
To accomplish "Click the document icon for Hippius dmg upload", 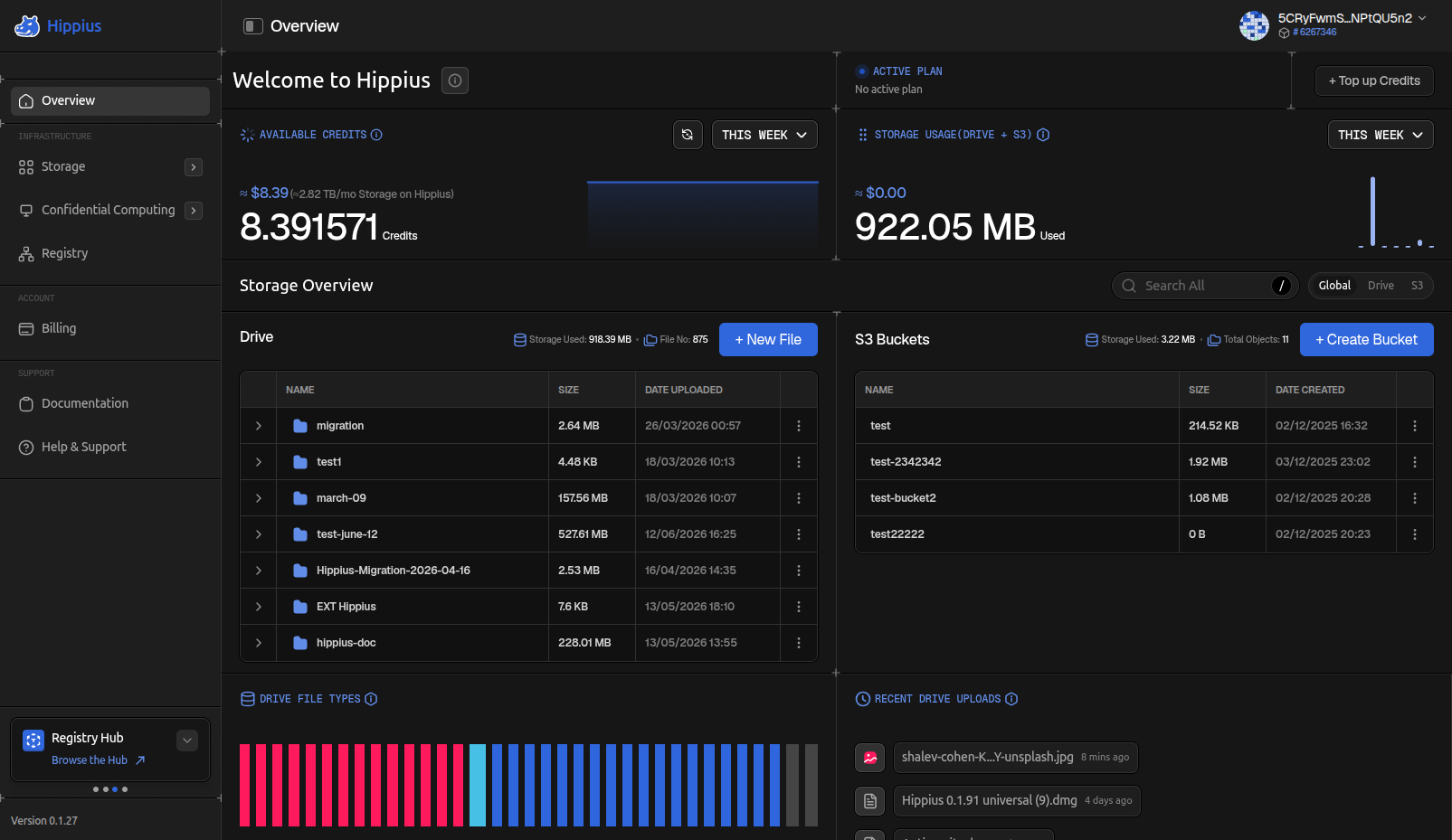I will 870,801.
